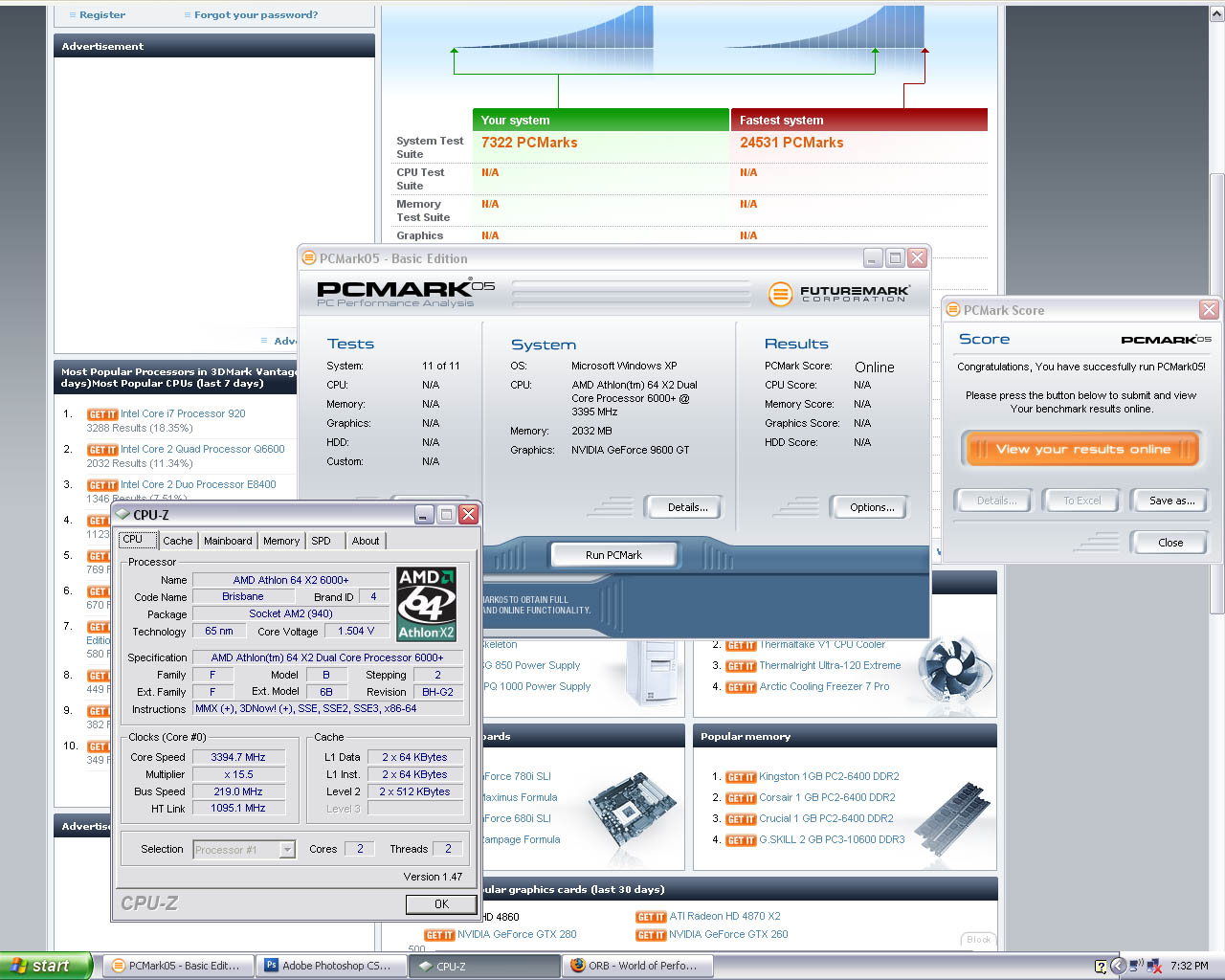Open the Windows Start menu
The image size is (1225, 980).
coord(45,966)
